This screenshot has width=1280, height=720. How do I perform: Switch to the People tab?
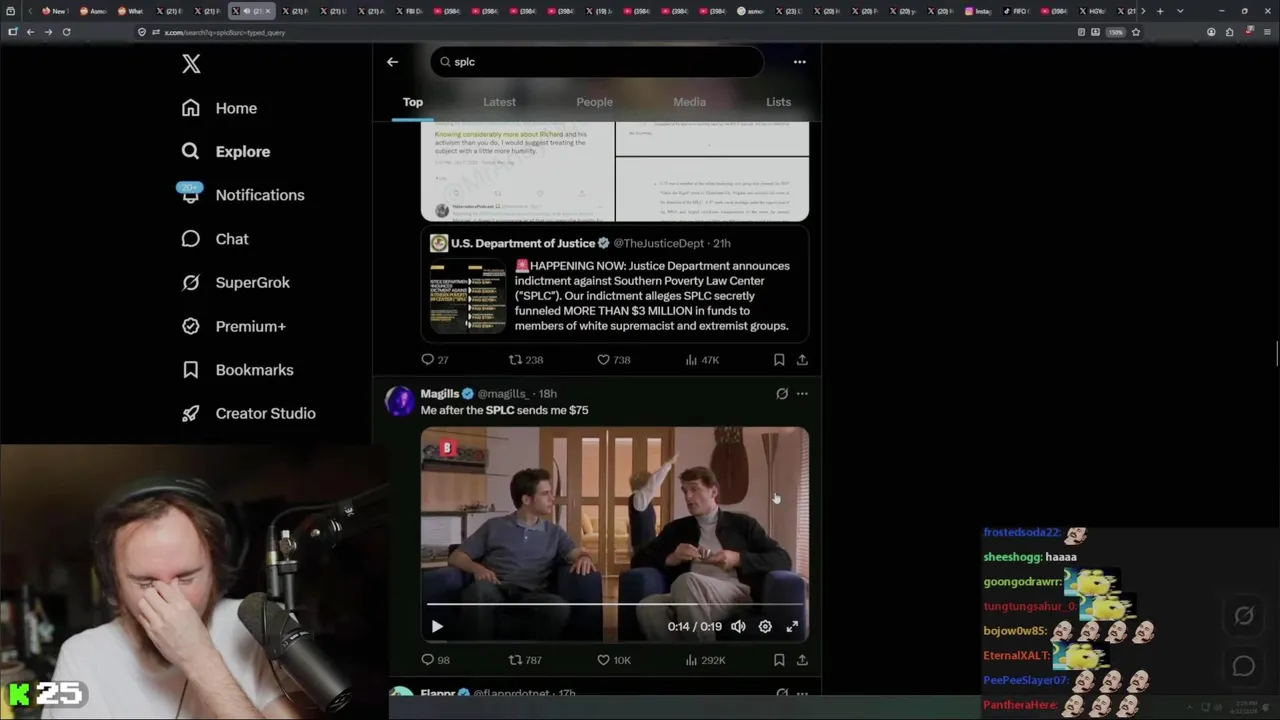click(x=594, y=102)
